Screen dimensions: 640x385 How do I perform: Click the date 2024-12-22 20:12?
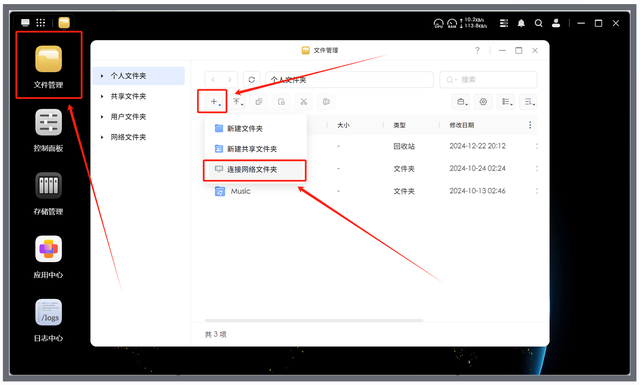[x=478, y=146]
